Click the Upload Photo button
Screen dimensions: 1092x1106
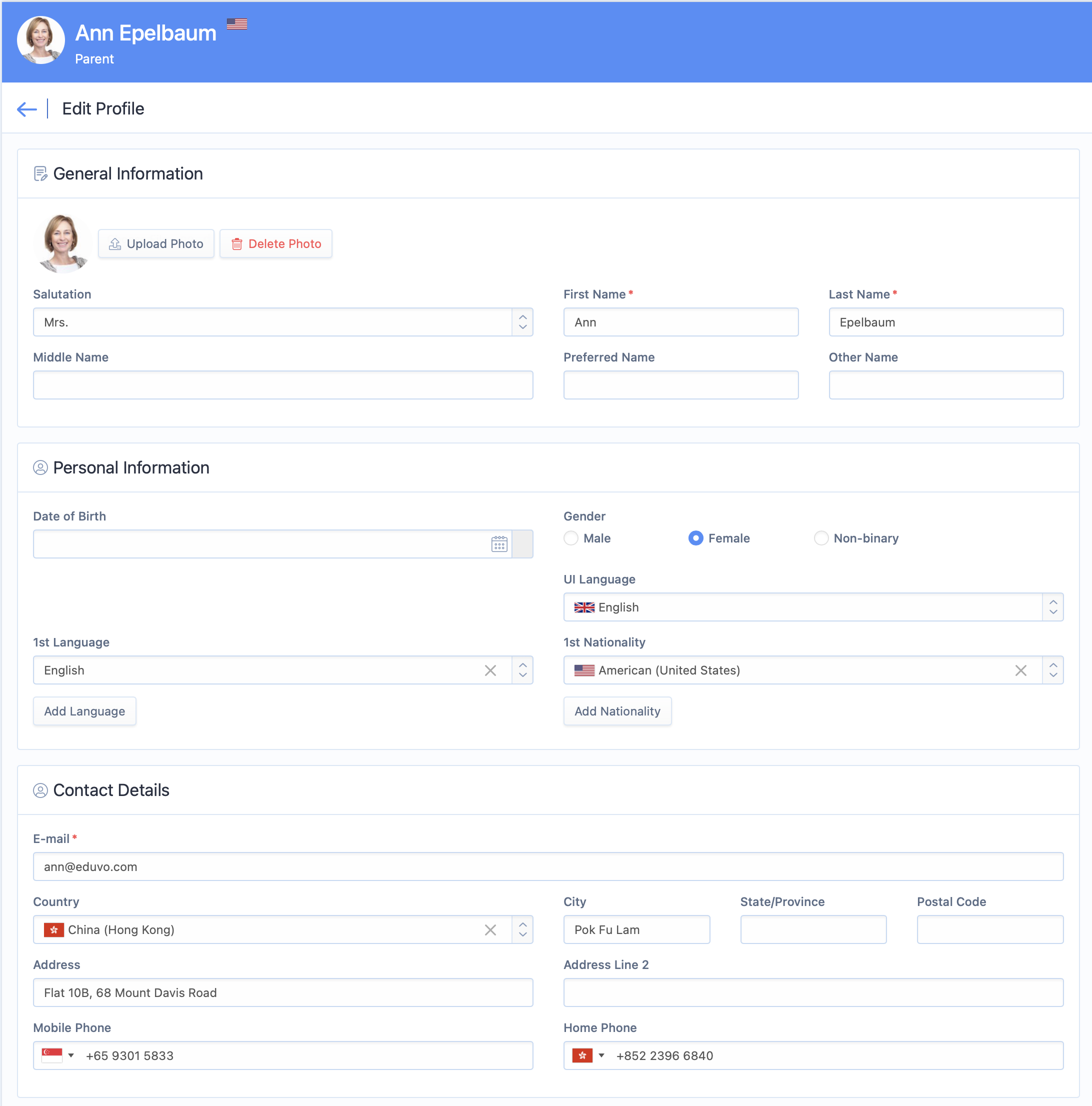(155, 244)
